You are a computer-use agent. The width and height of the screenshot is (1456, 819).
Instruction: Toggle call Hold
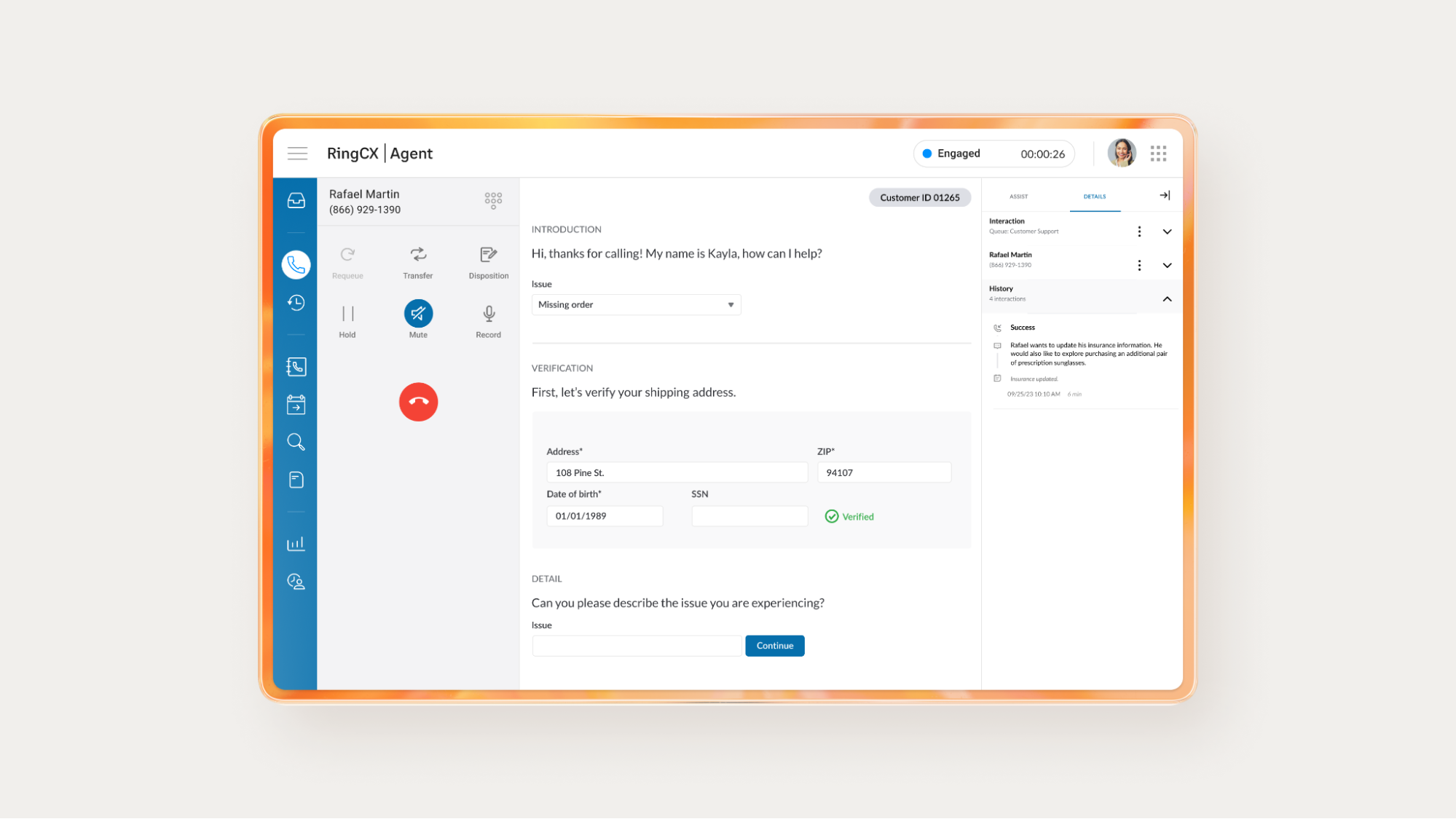pos(347,314)
